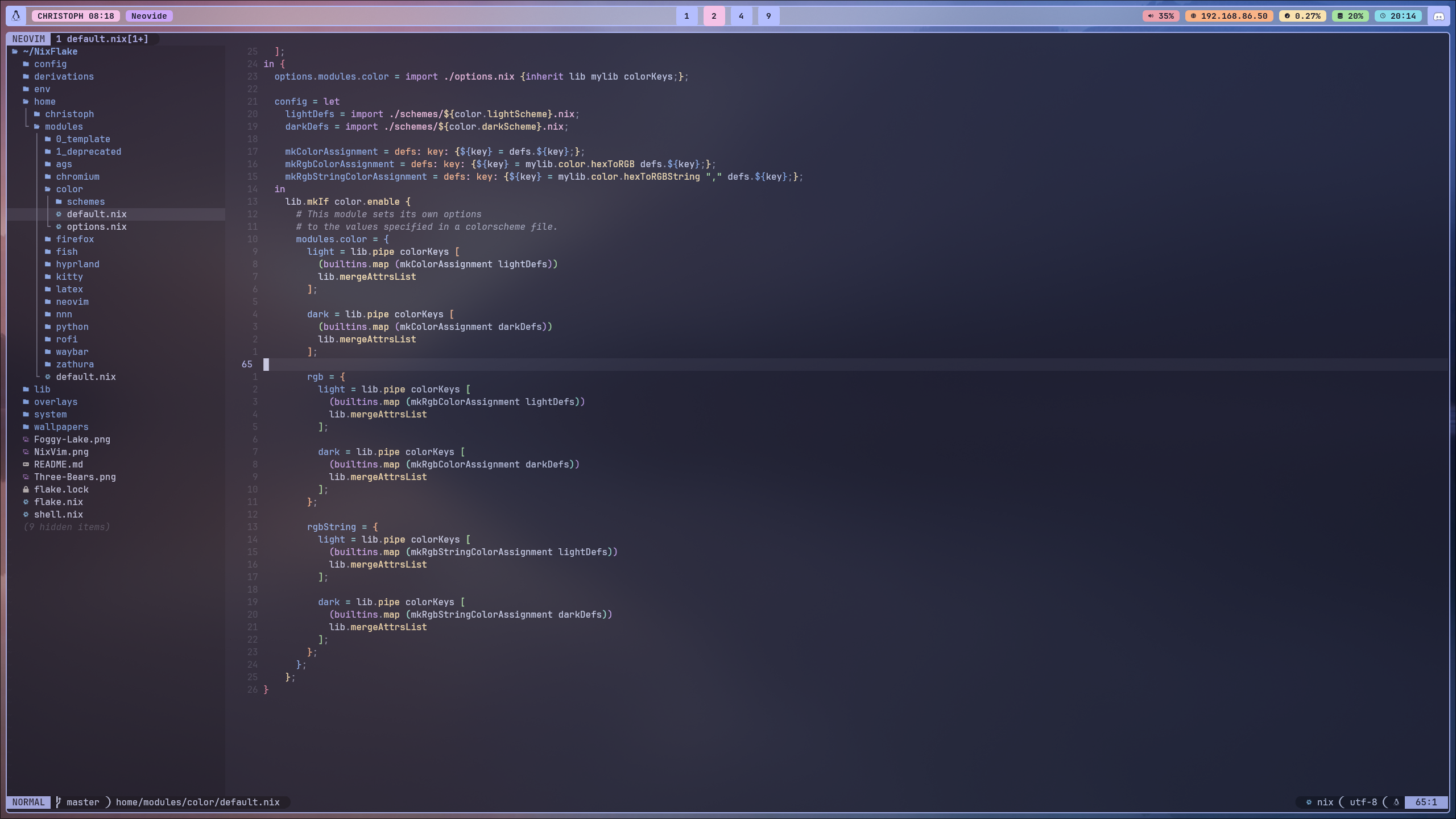Click the Neovide window title label

(149, 16)
